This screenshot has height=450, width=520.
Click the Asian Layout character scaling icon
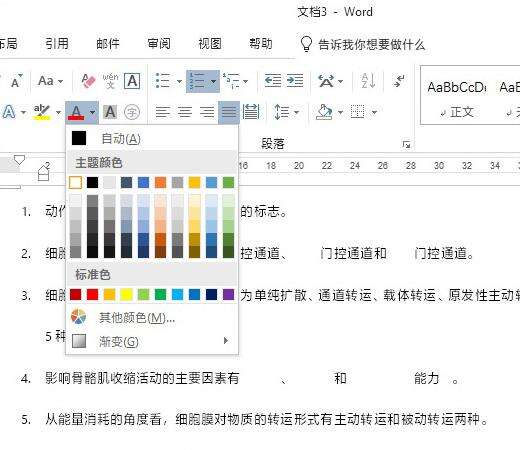pos(326,81)
